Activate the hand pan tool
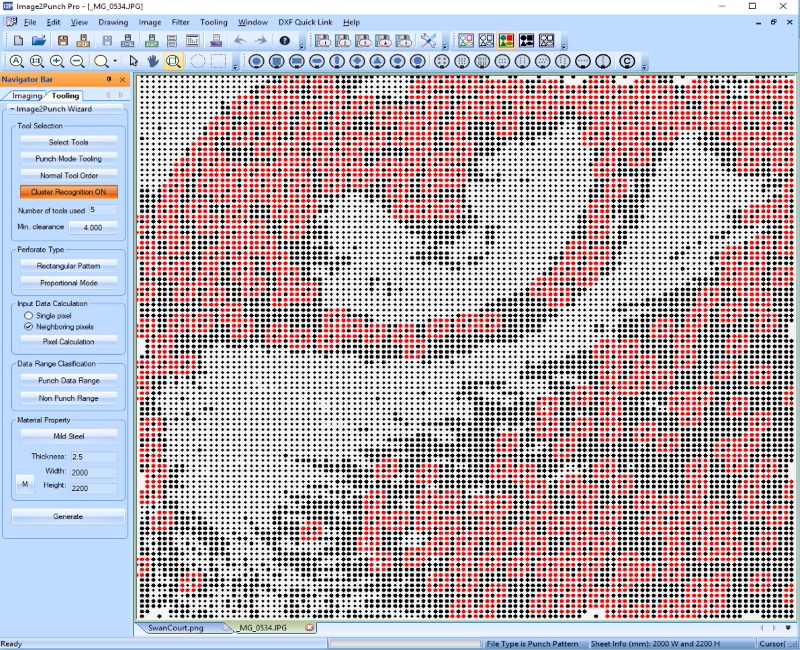The image size is (800, 650). point(153,61)
